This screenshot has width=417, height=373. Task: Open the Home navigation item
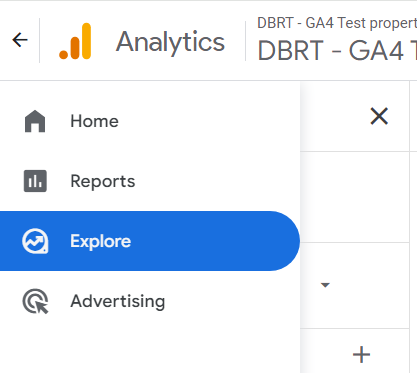click(x=150, y=121)
